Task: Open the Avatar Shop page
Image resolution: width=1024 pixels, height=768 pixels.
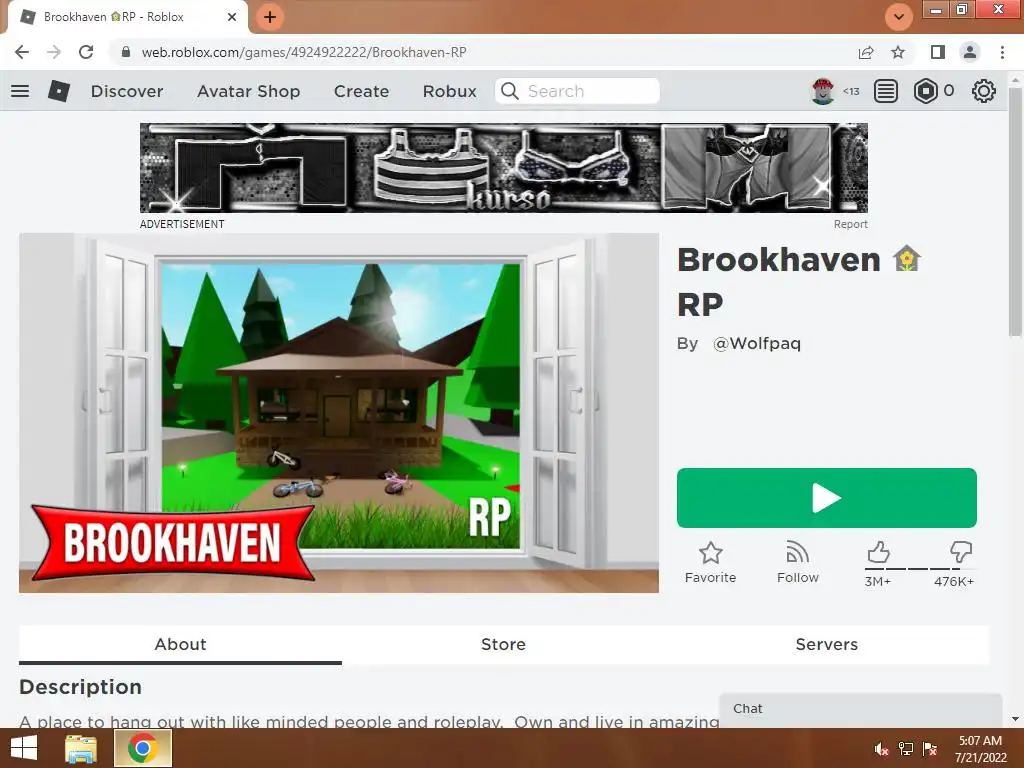Action: (x=248, y=91)
